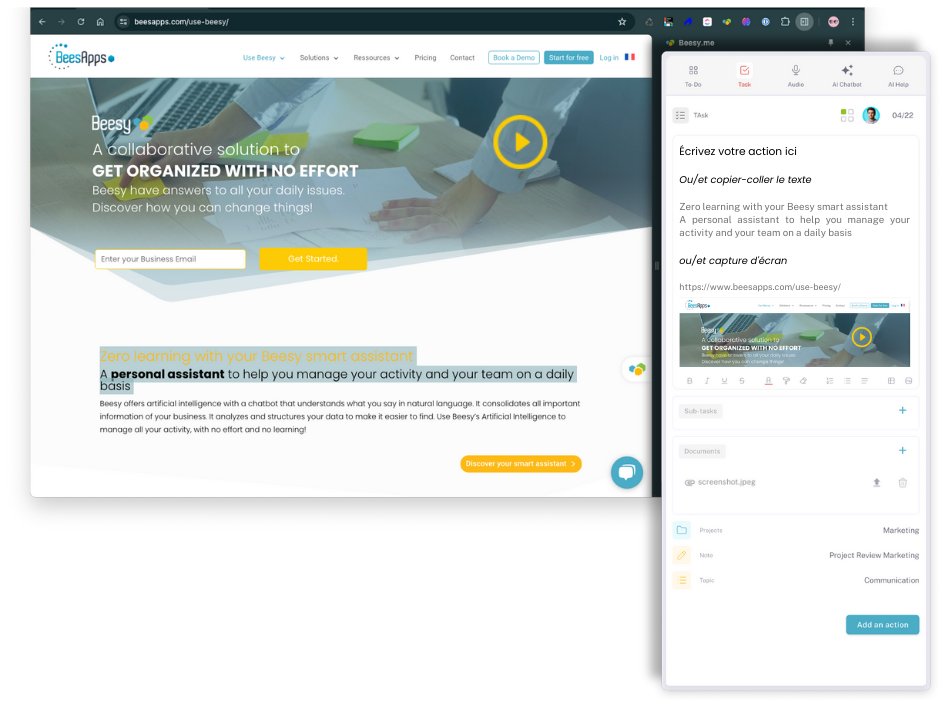Click the eraser clear-formatting icon
Viewport: 943px width, 723px height.
[x=803, y=381]
